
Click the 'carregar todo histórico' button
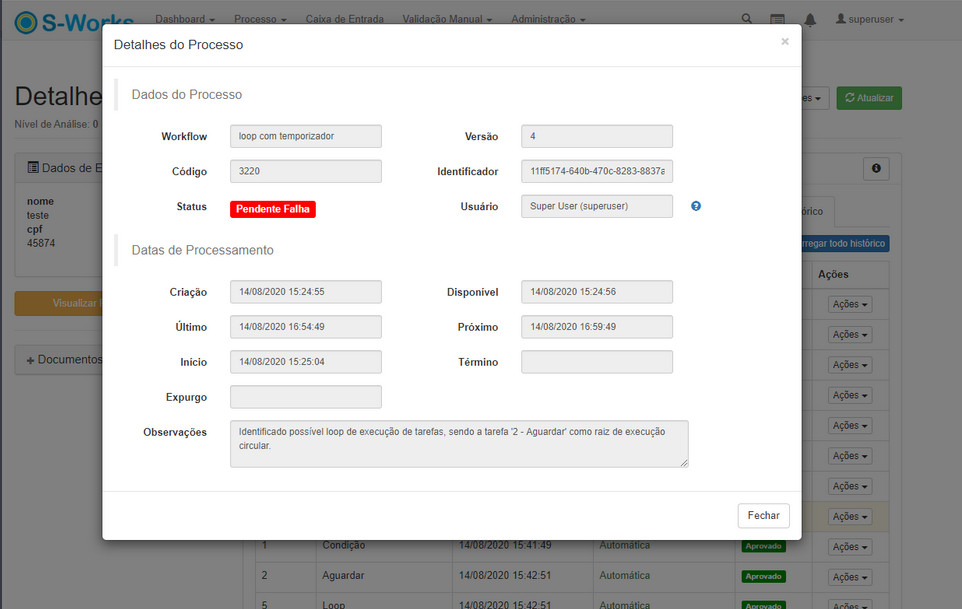coord(845,243)
